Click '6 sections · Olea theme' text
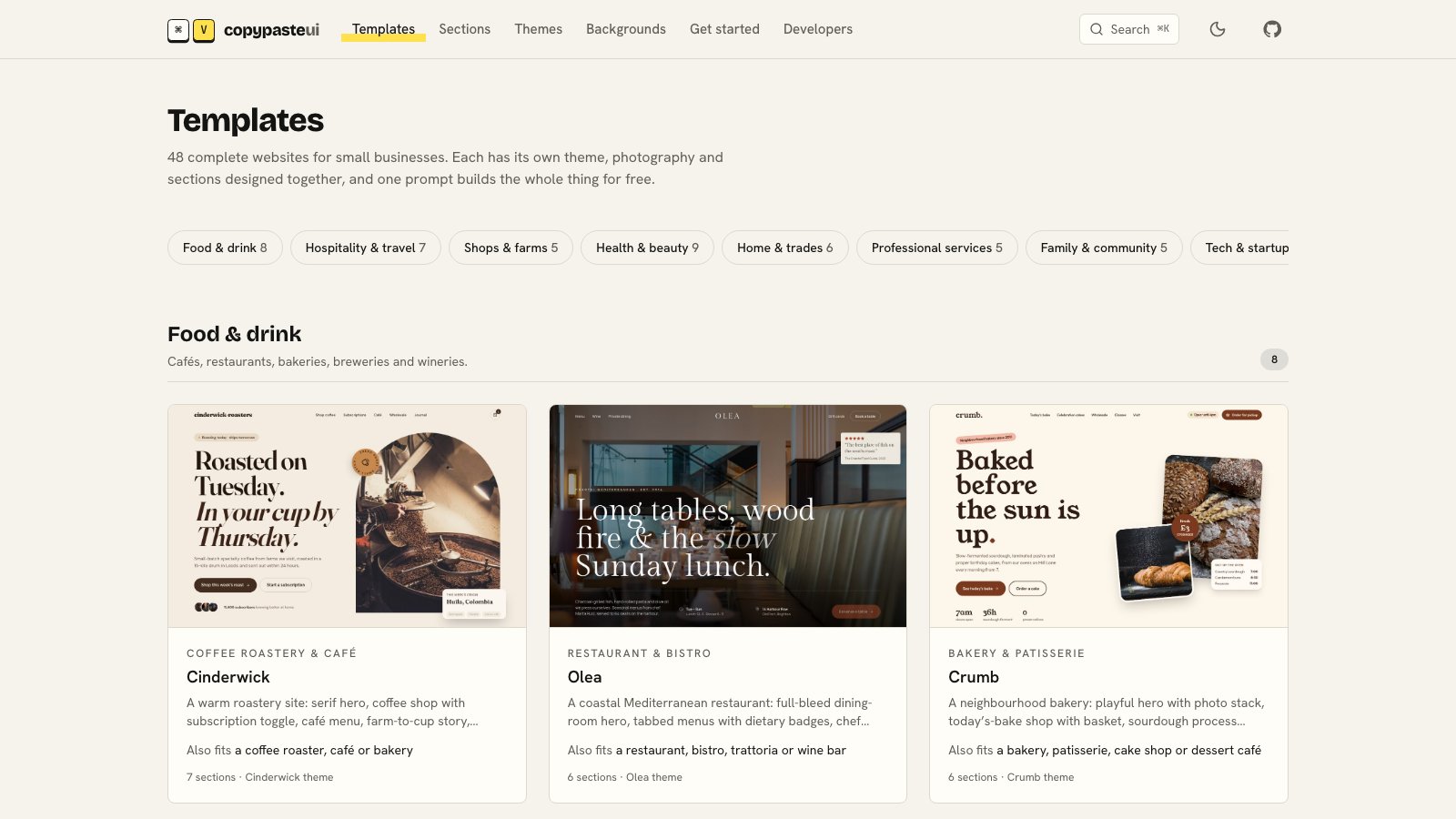This screenshot has width=1456, height=819. pyautogui.click(x=624, y=777)
